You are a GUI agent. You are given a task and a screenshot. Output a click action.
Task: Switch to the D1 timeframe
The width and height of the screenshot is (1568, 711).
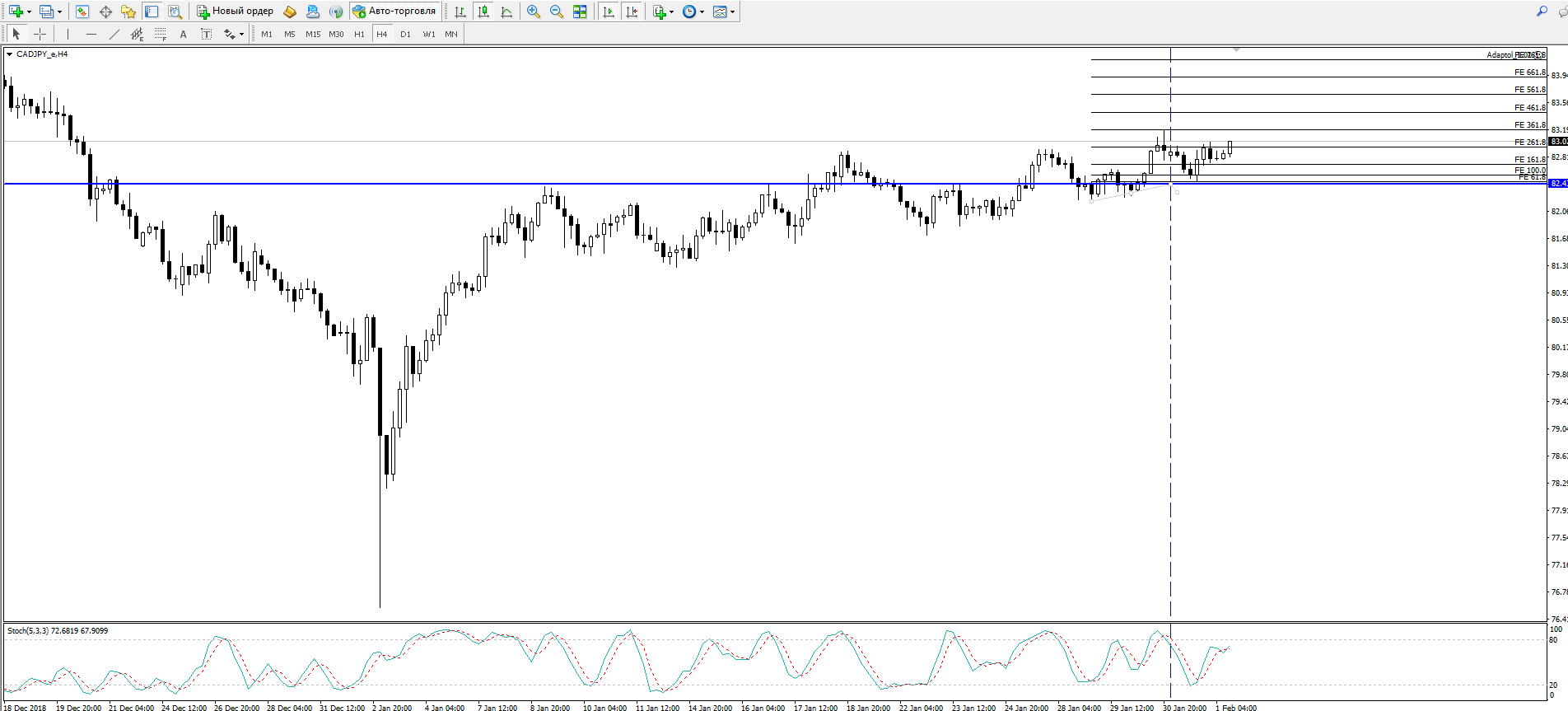405,34
